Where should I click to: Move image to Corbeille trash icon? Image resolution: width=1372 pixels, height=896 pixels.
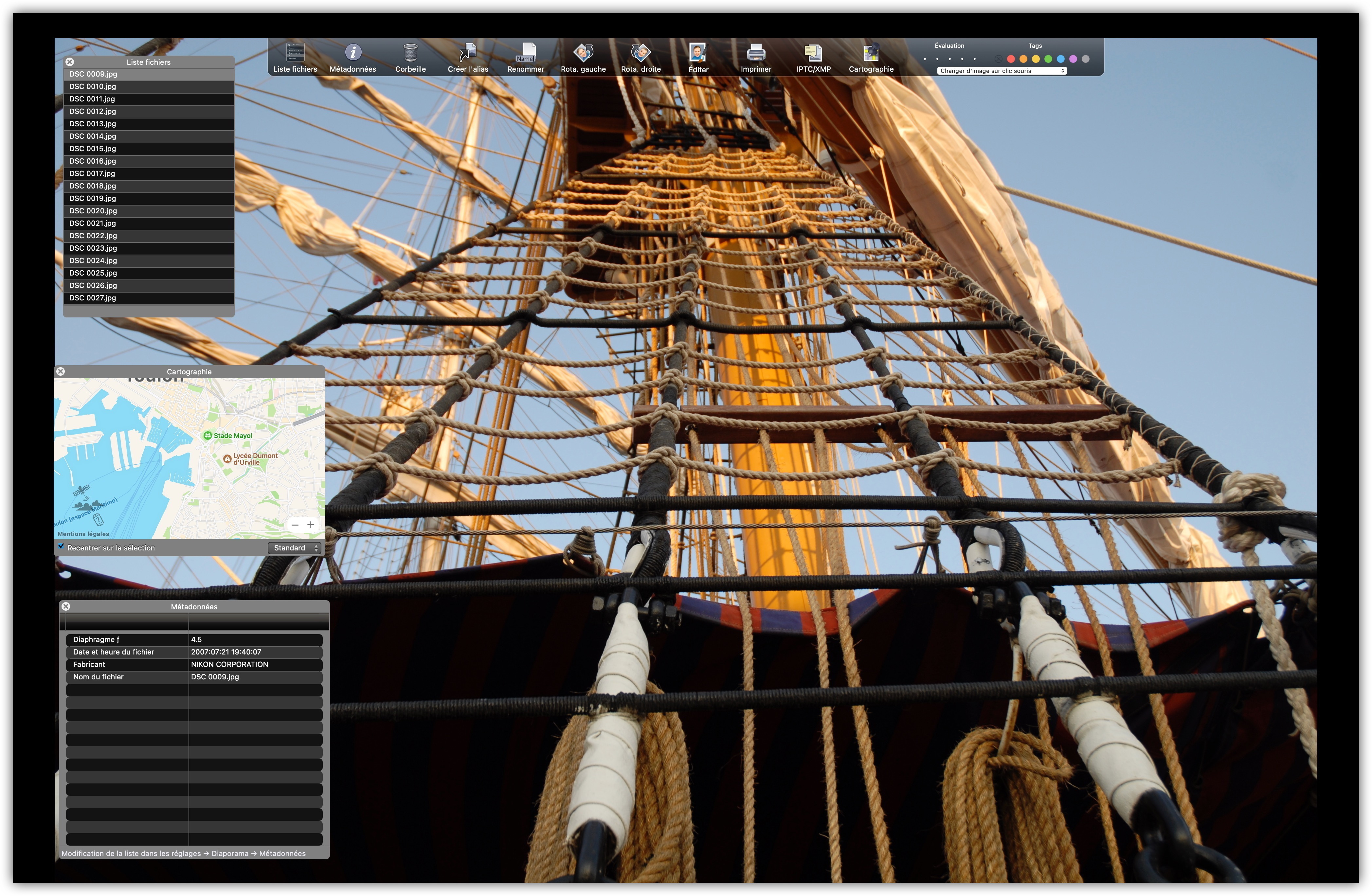point(410,53)
